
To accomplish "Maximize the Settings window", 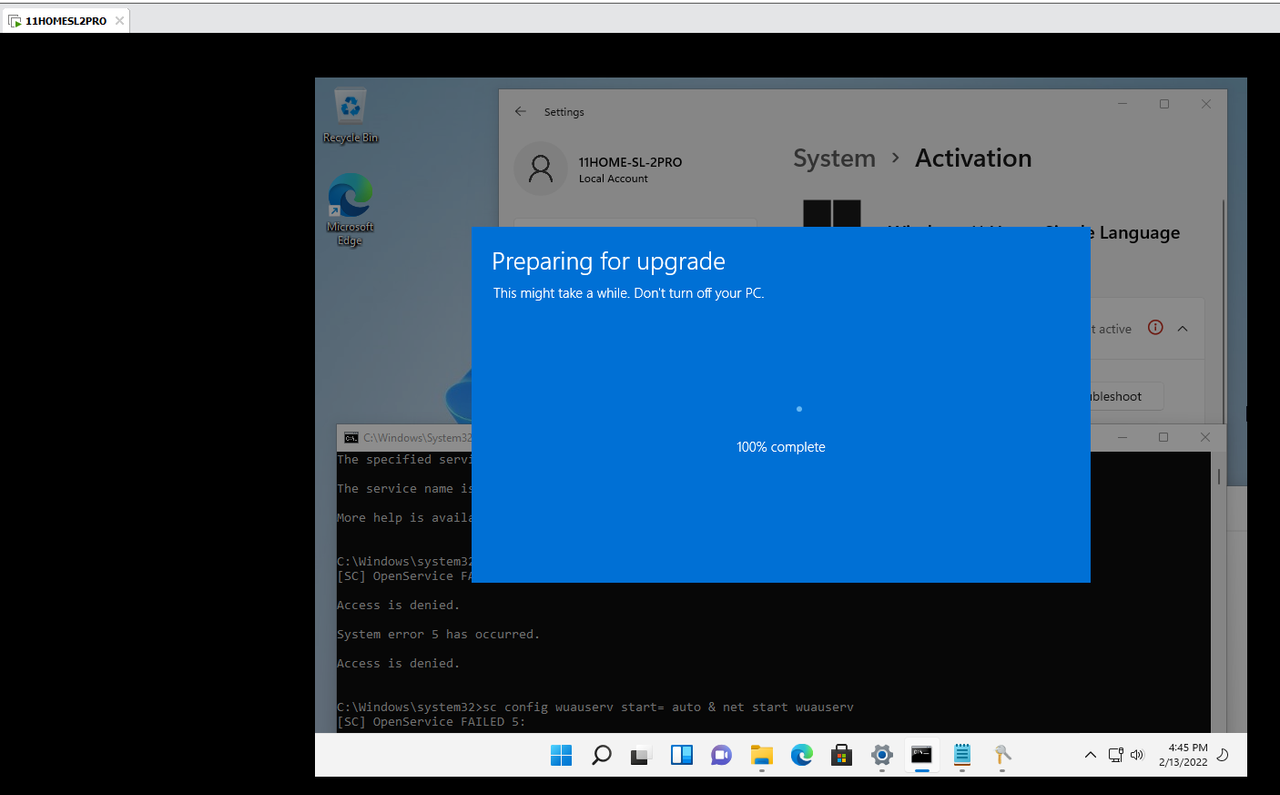I will pyautogui.click(x=1164, y=104).
